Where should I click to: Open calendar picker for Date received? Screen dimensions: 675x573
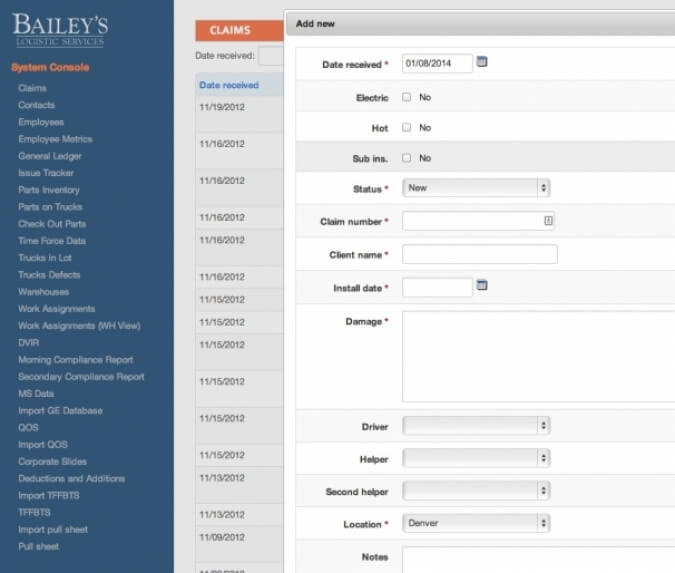coord(482,62)
